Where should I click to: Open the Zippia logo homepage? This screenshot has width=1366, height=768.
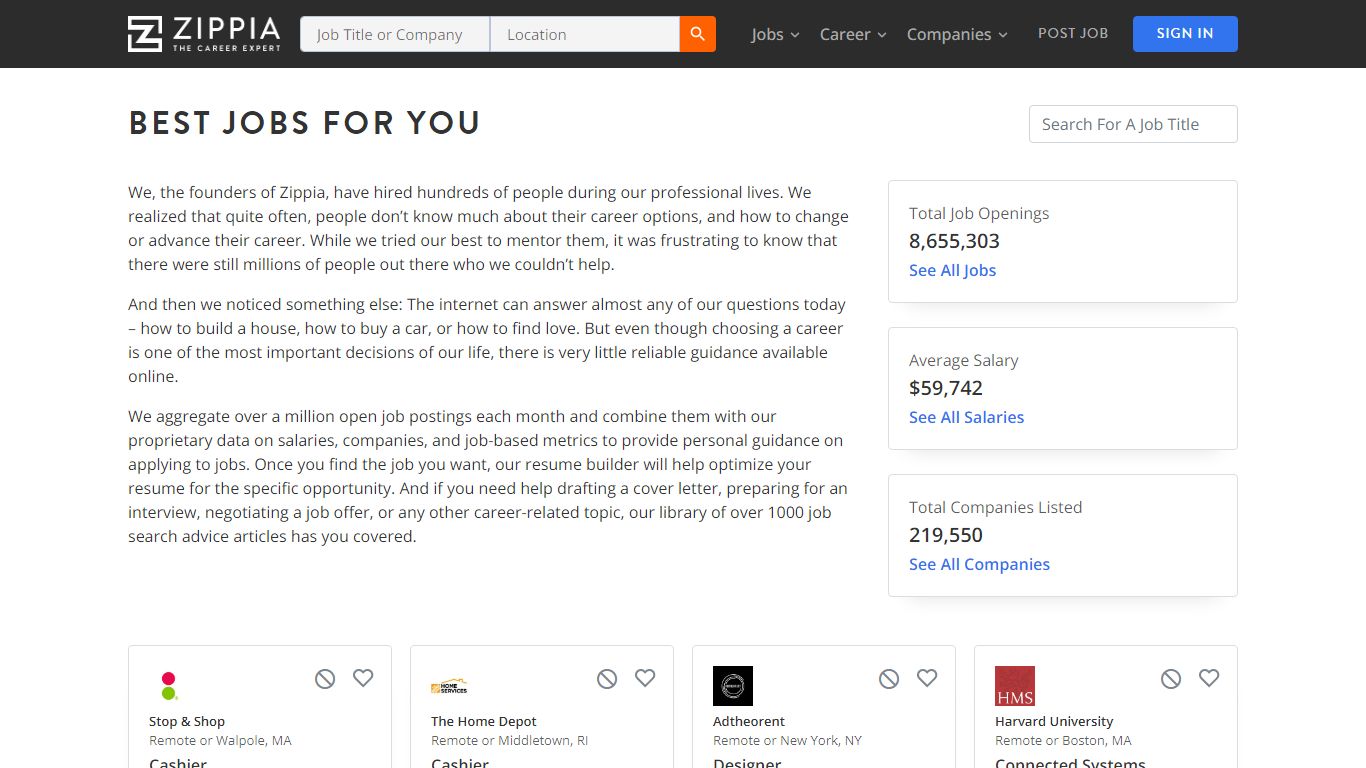pos(204,34)
